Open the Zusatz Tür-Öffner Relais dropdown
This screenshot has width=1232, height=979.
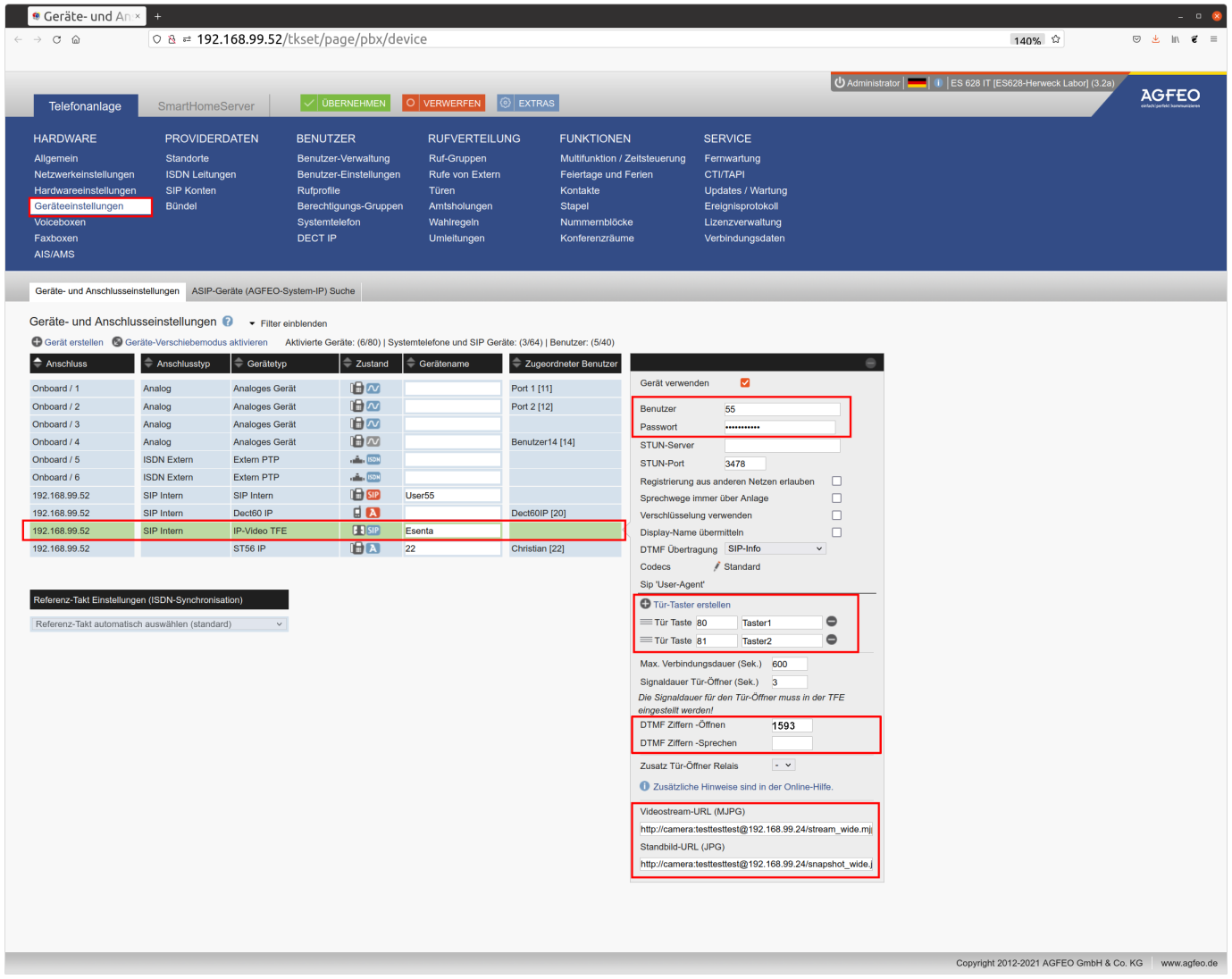click(784, 765)
